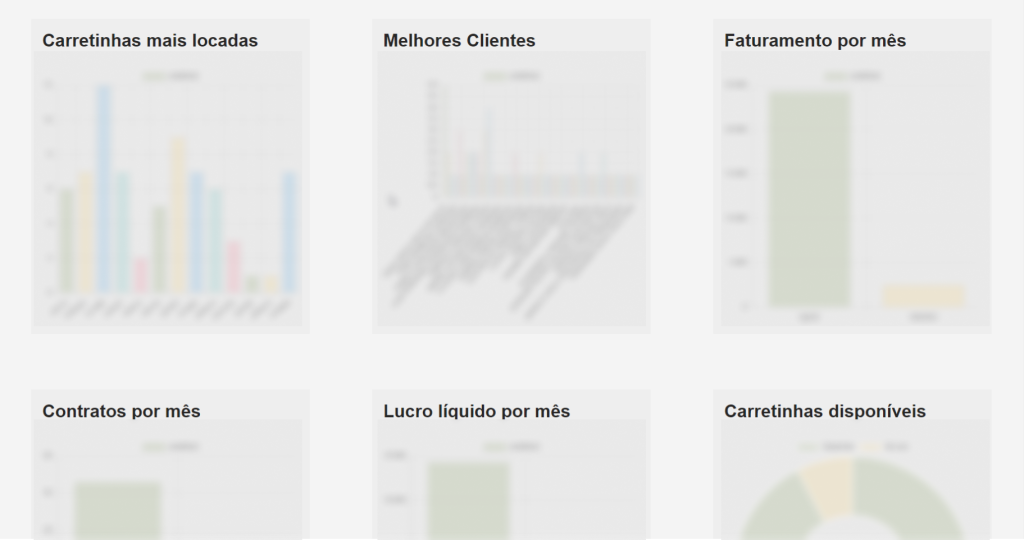The width and height of the screenshot is (1024, 540).
Task: Click the 'Lucro líquido por mês' title
Action: pyautogui.click(x=477, y=411)
